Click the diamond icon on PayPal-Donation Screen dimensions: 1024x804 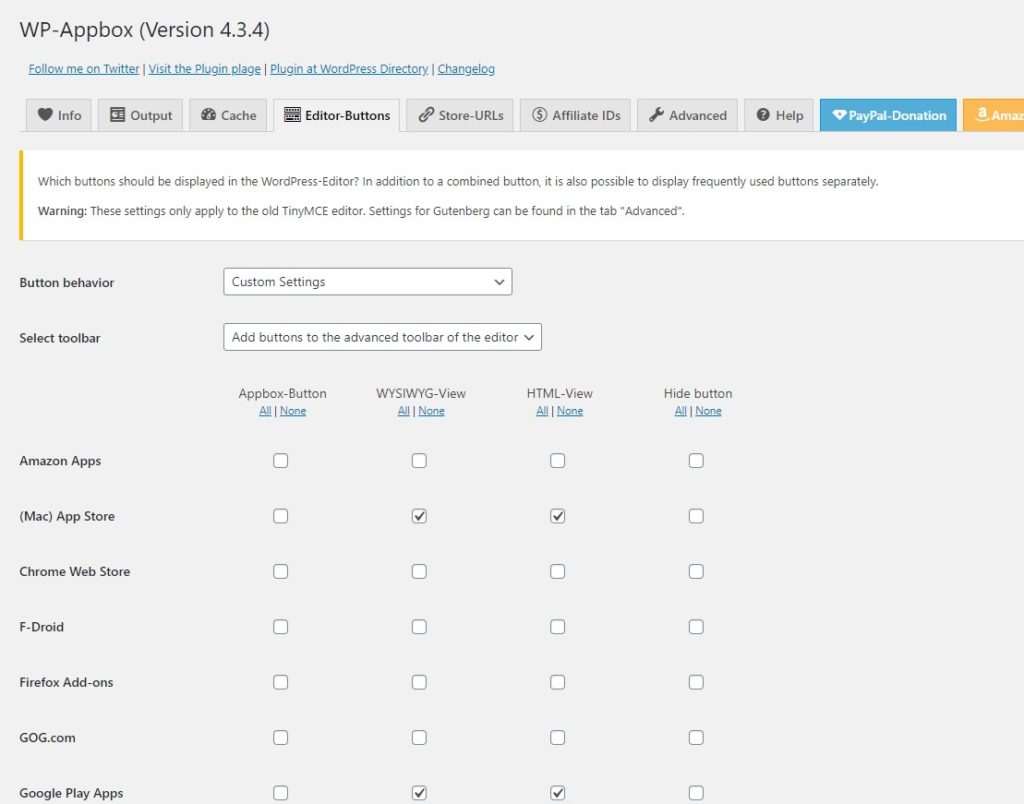click(x=839, y=115)
